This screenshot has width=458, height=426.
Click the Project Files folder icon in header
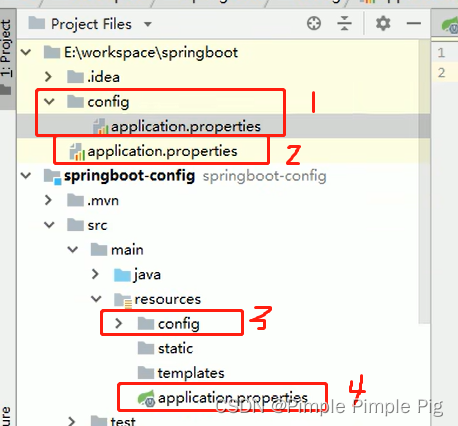pos(37,23)
